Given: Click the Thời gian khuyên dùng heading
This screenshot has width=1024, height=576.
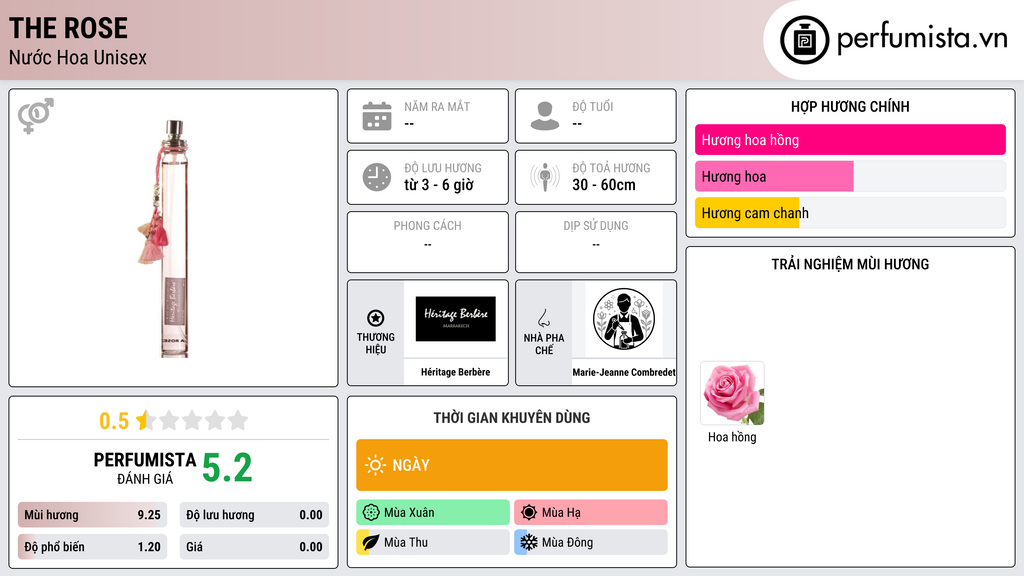Looking at the screenshot, I should [x=512, y=418].
